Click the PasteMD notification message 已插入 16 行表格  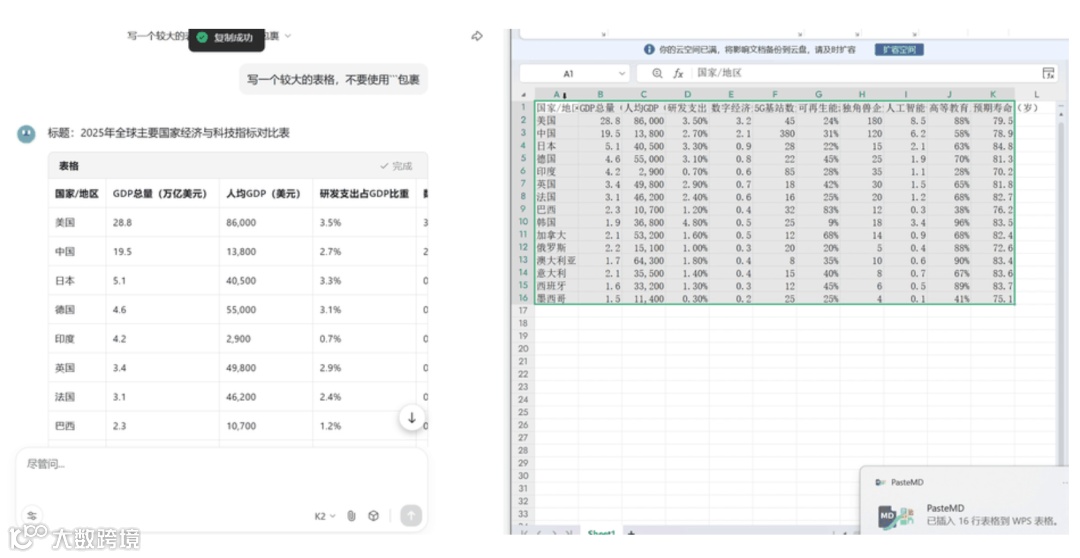point(992,521)
